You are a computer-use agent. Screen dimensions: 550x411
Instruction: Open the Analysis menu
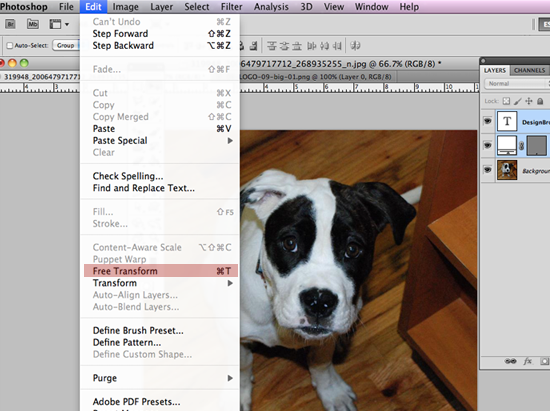pyautogui.click(x=271, y=7)
